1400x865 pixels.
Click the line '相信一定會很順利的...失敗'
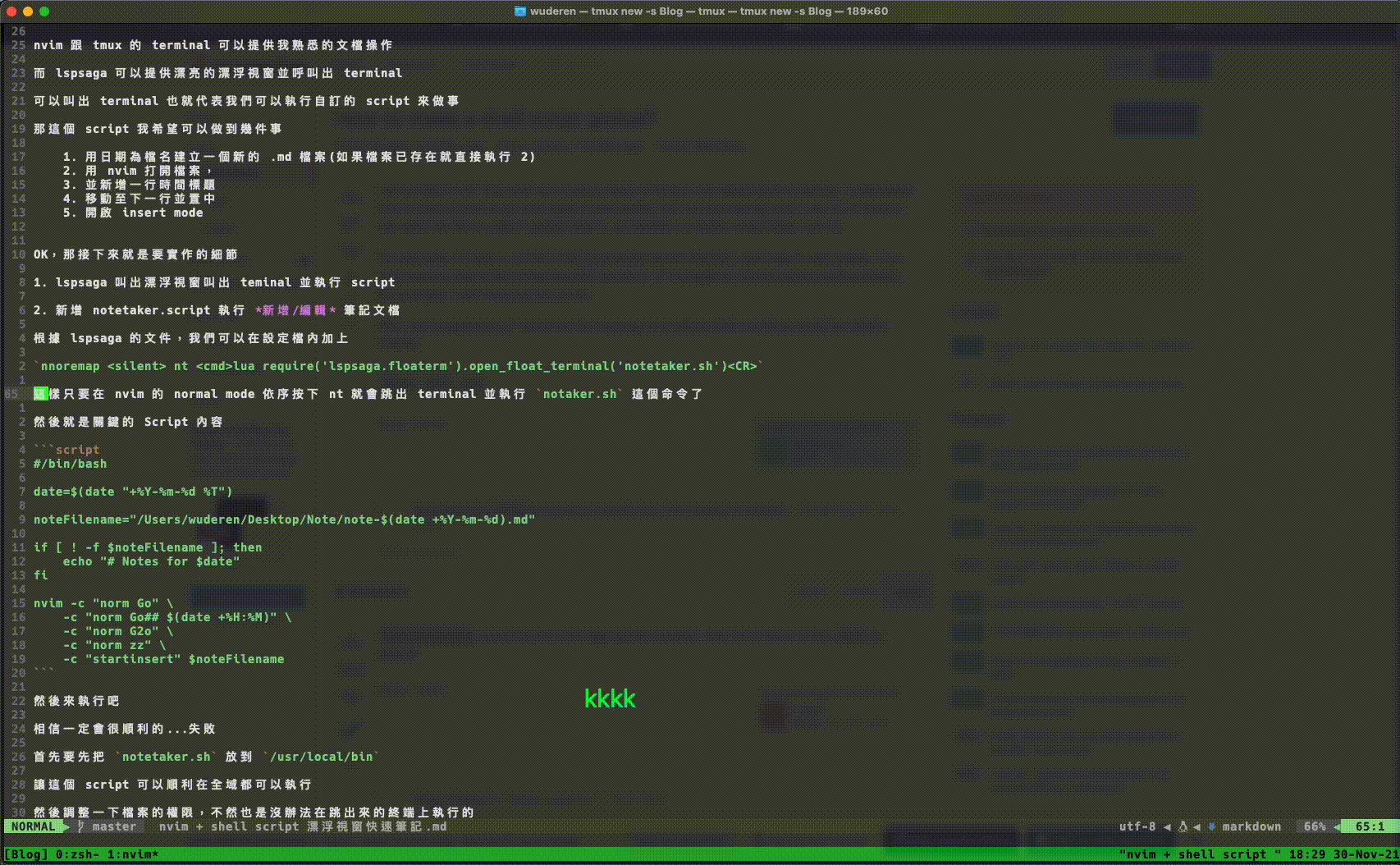pos(124,729)
